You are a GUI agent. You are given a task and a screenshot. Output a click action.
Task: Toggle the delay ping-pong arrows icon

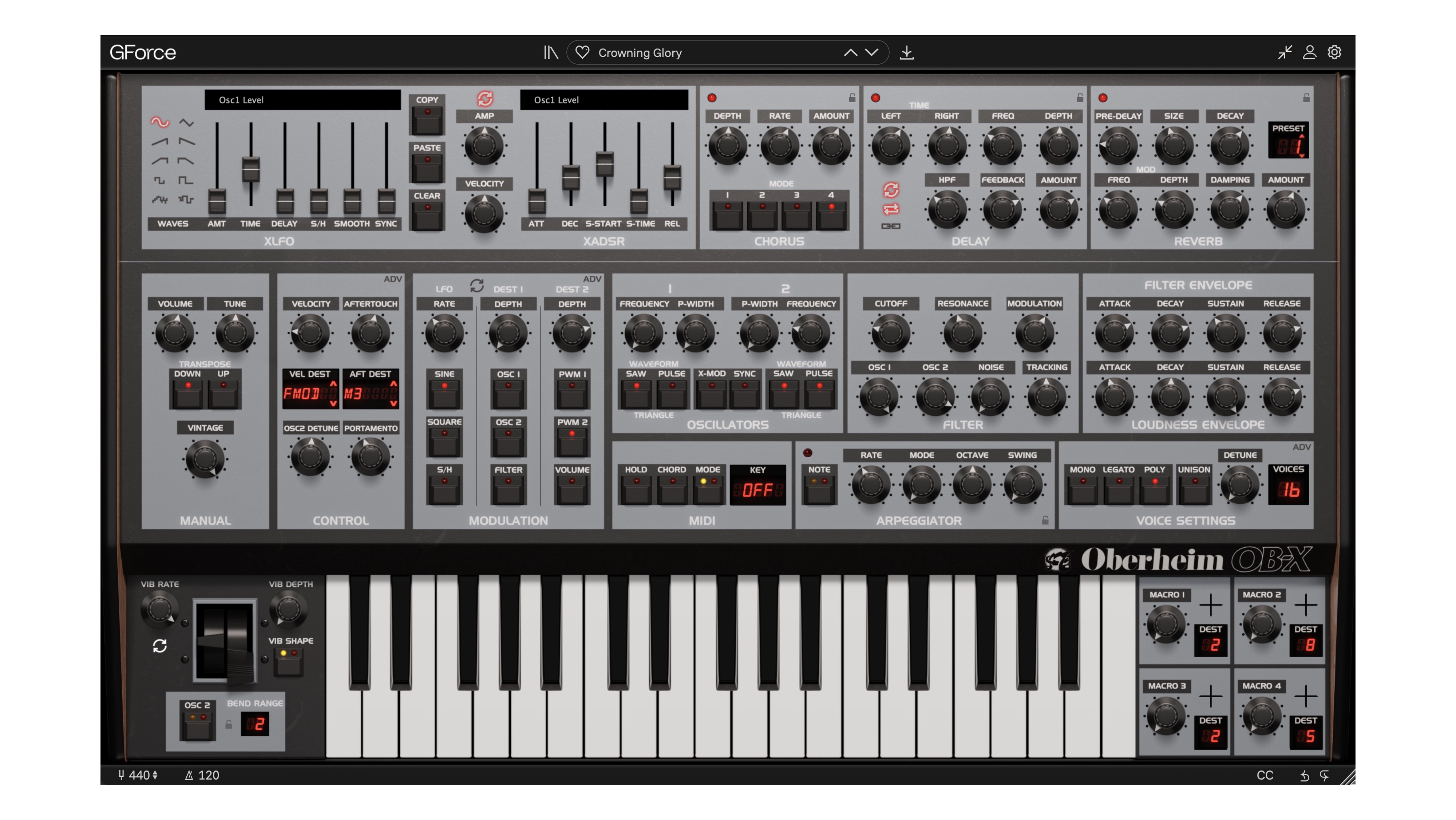coord(891,209)
